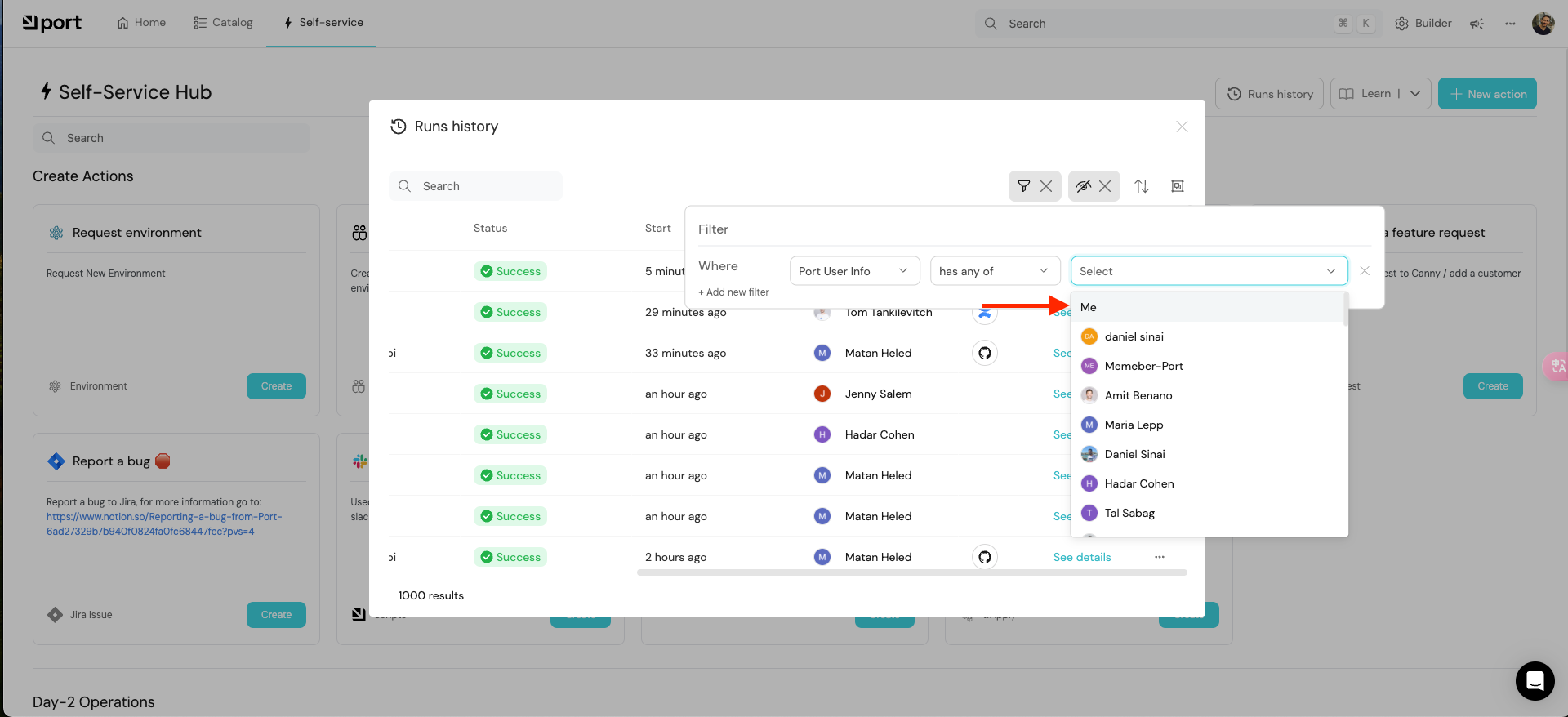Click the New action button

coord(1487,94)
